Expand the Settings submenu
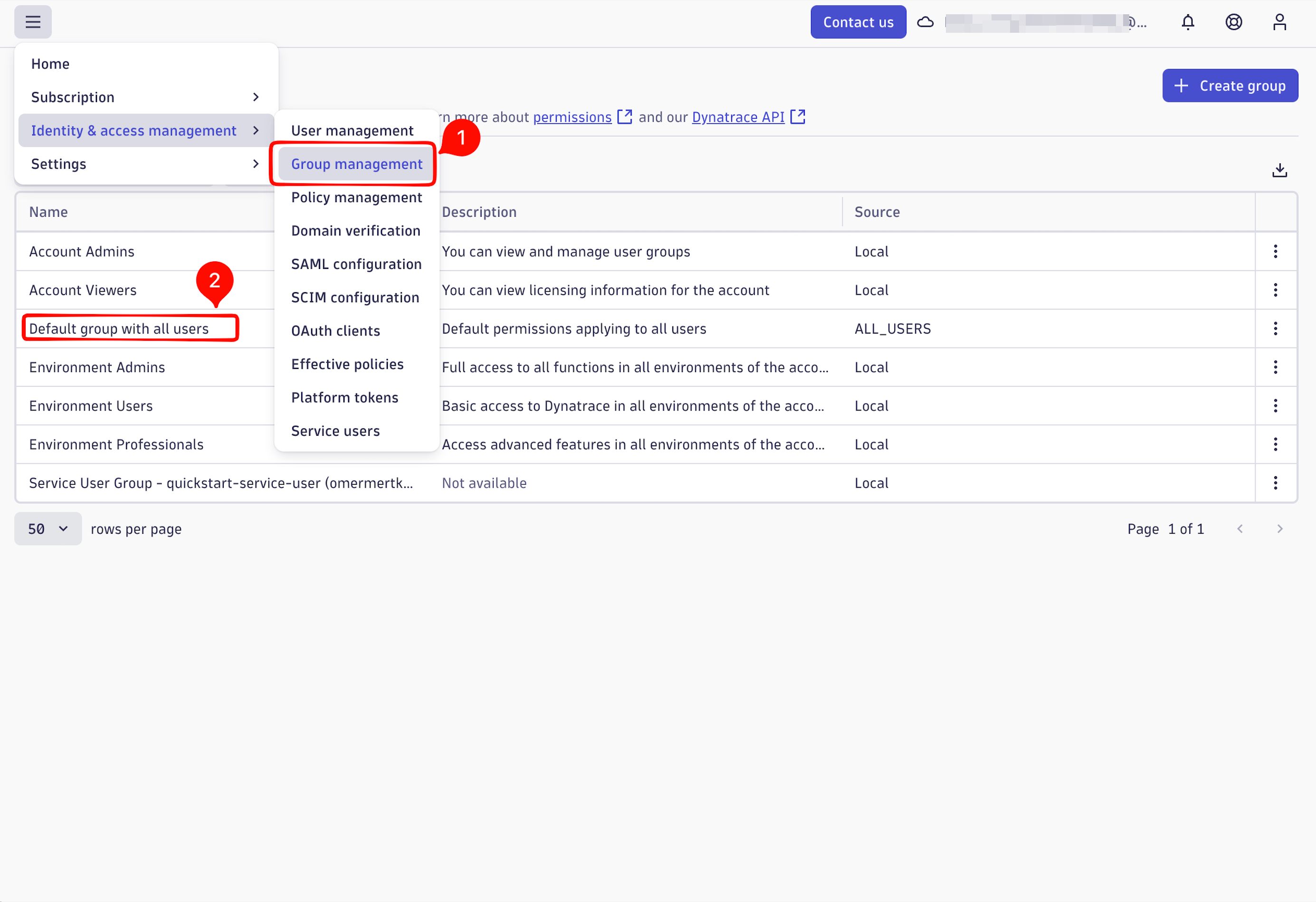1316x902 pixels. click(x=146, y=164)
